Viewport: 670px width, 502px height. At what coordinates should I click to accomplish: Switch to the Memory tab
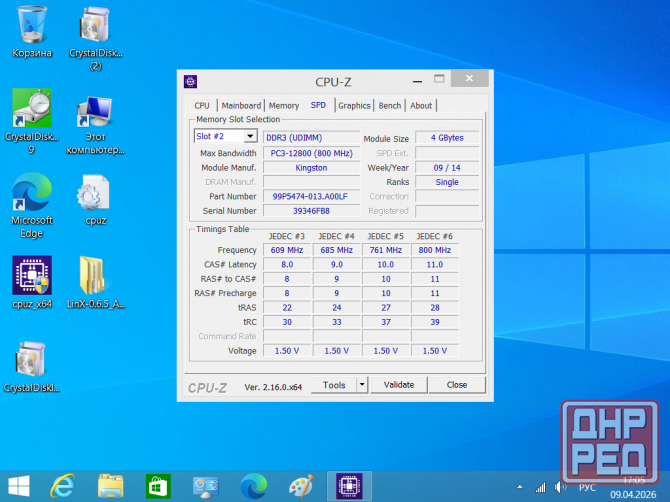(x=284, y=106)
